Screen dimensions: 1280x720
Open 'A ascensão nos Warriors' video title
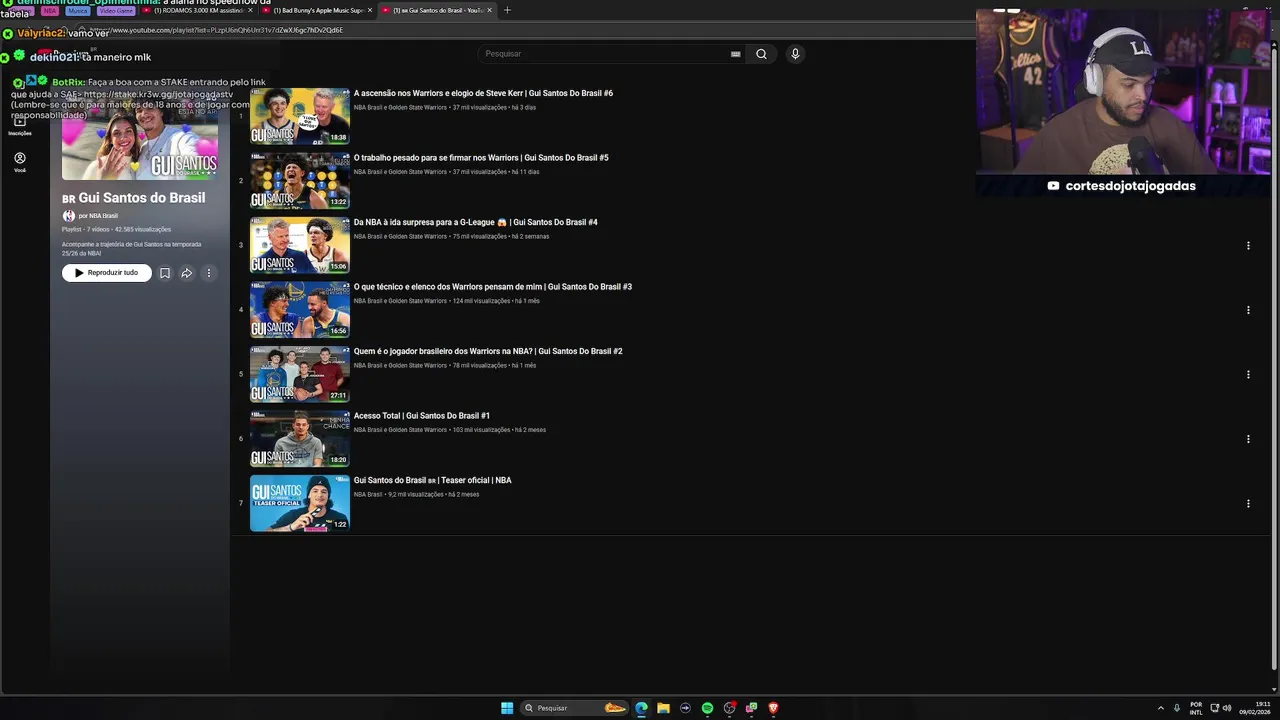[483, 93]
